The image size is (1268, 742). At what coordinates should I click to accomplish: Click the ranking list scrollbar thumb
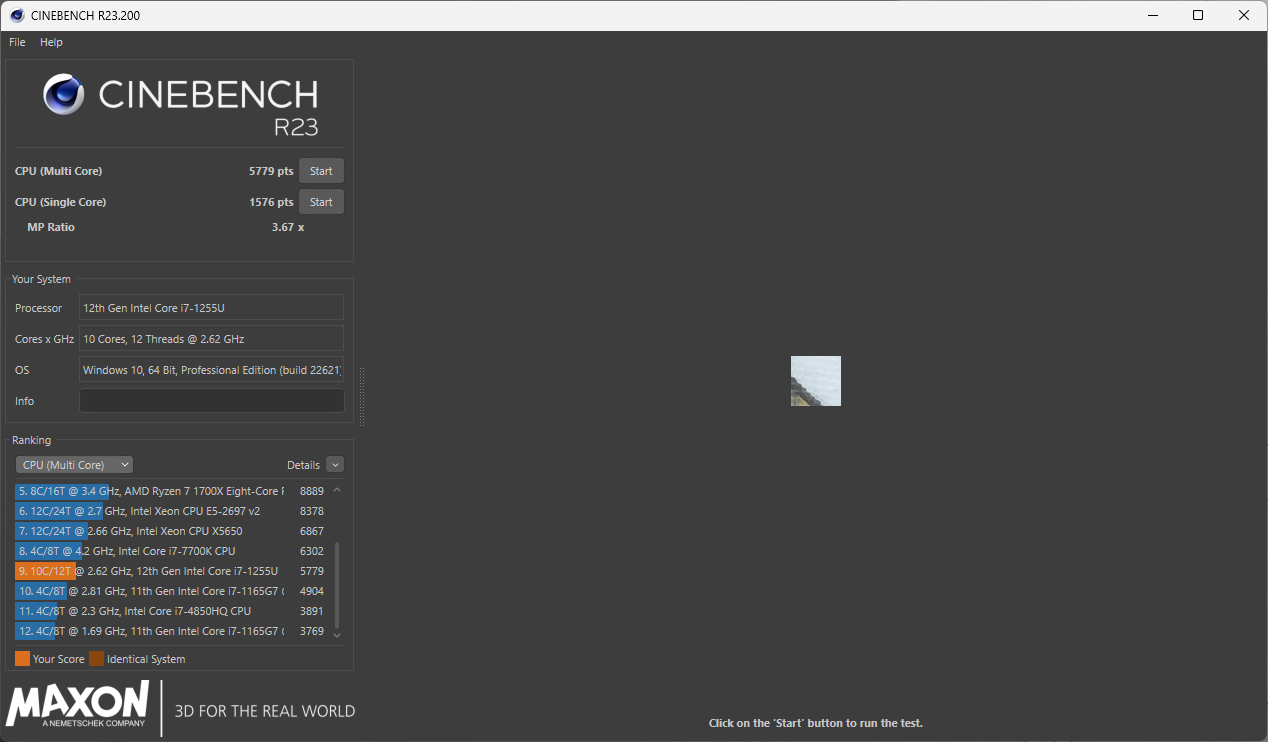pyautogui.click(x=337, y=584)
